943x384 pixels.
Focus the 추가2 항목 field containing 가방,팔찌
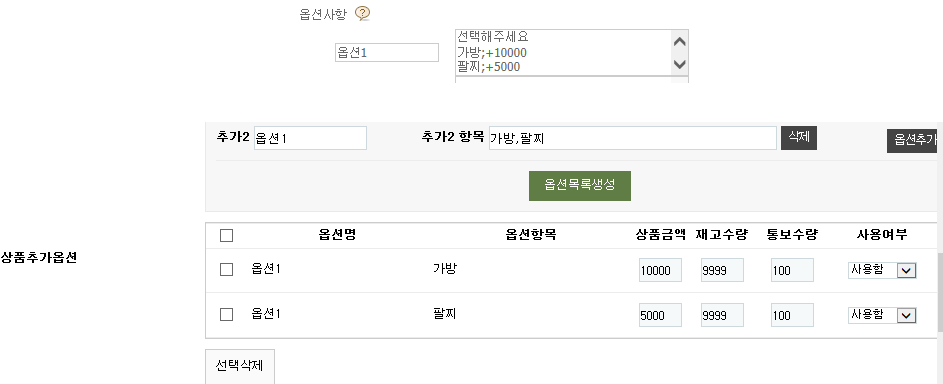[633, 138]
